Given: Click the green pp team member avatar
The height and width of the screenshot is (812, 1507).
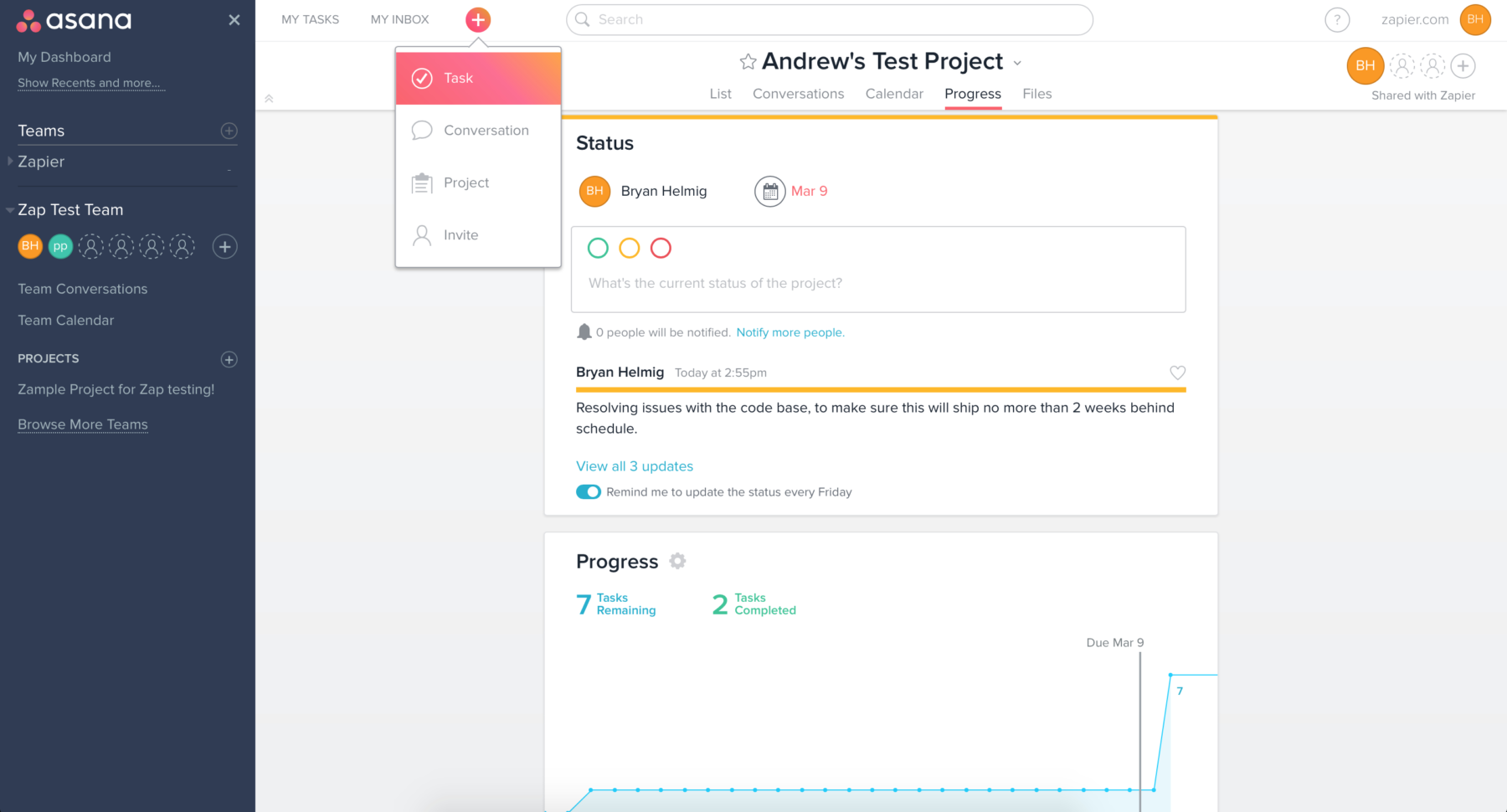Looking at the screenshot, I should pos(60,246).
